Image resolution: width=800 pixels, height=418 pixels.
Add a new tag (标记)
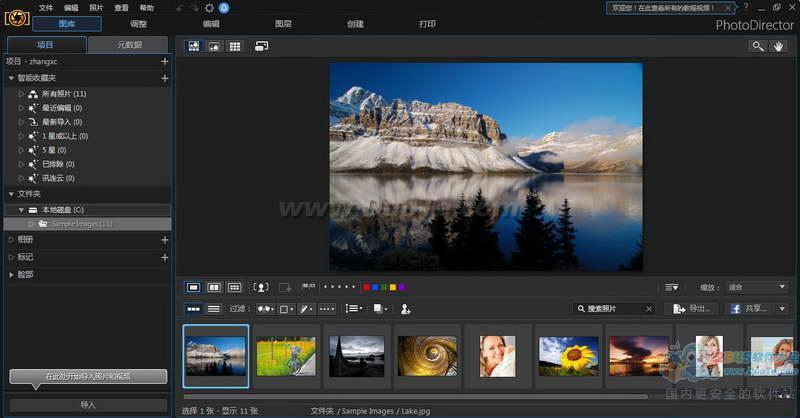pyautogui.click(x=164, y=257)
